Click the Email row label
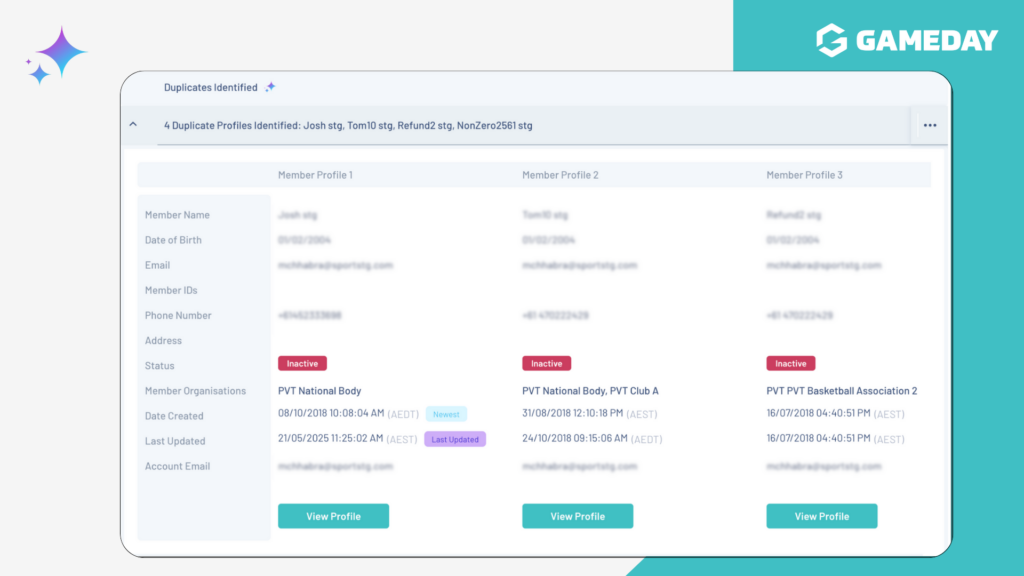 pyautogui.click(x=157, y=264)
